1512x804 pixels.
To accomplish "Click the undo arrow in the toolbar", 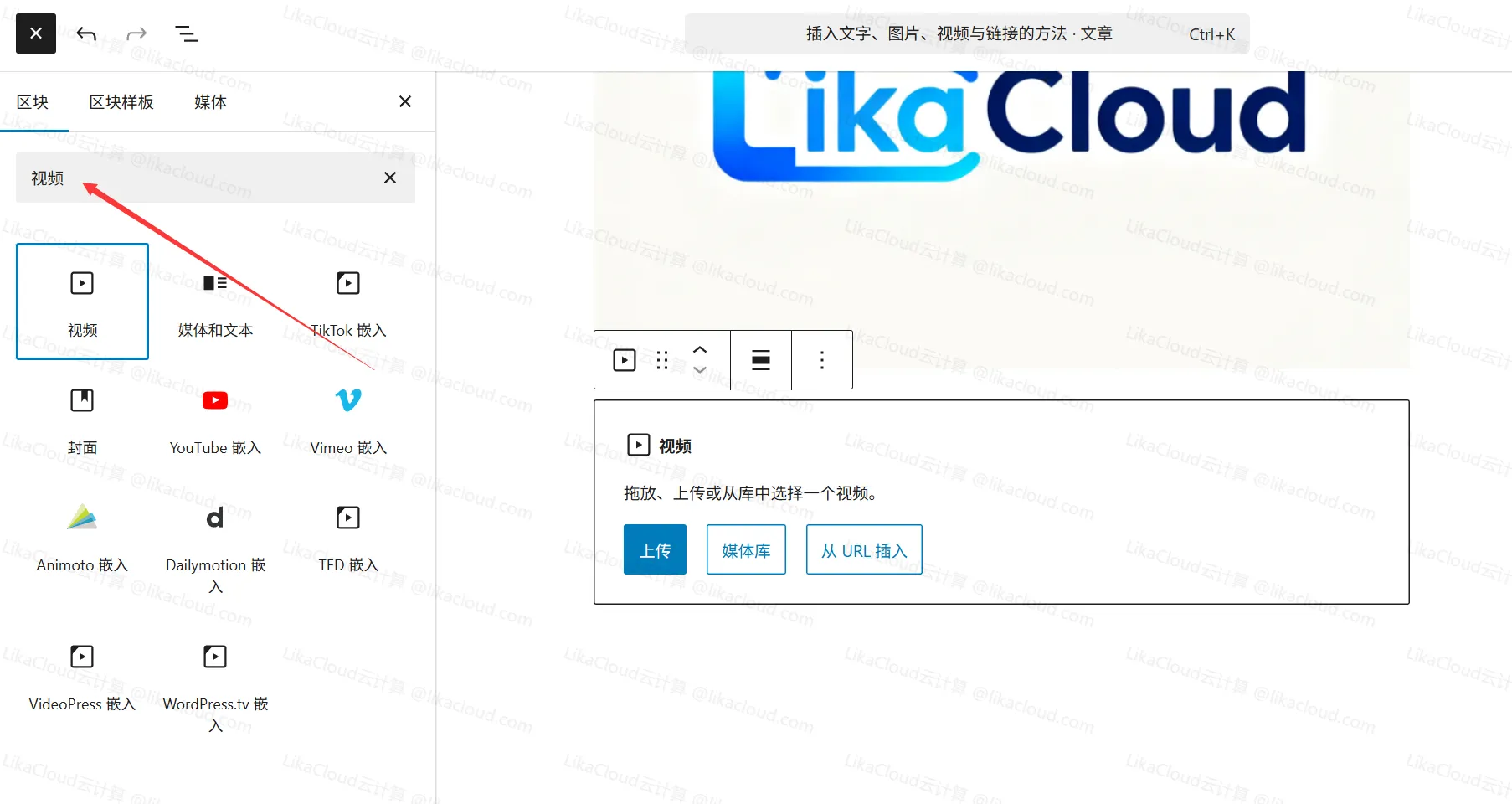I will [85, 33].
